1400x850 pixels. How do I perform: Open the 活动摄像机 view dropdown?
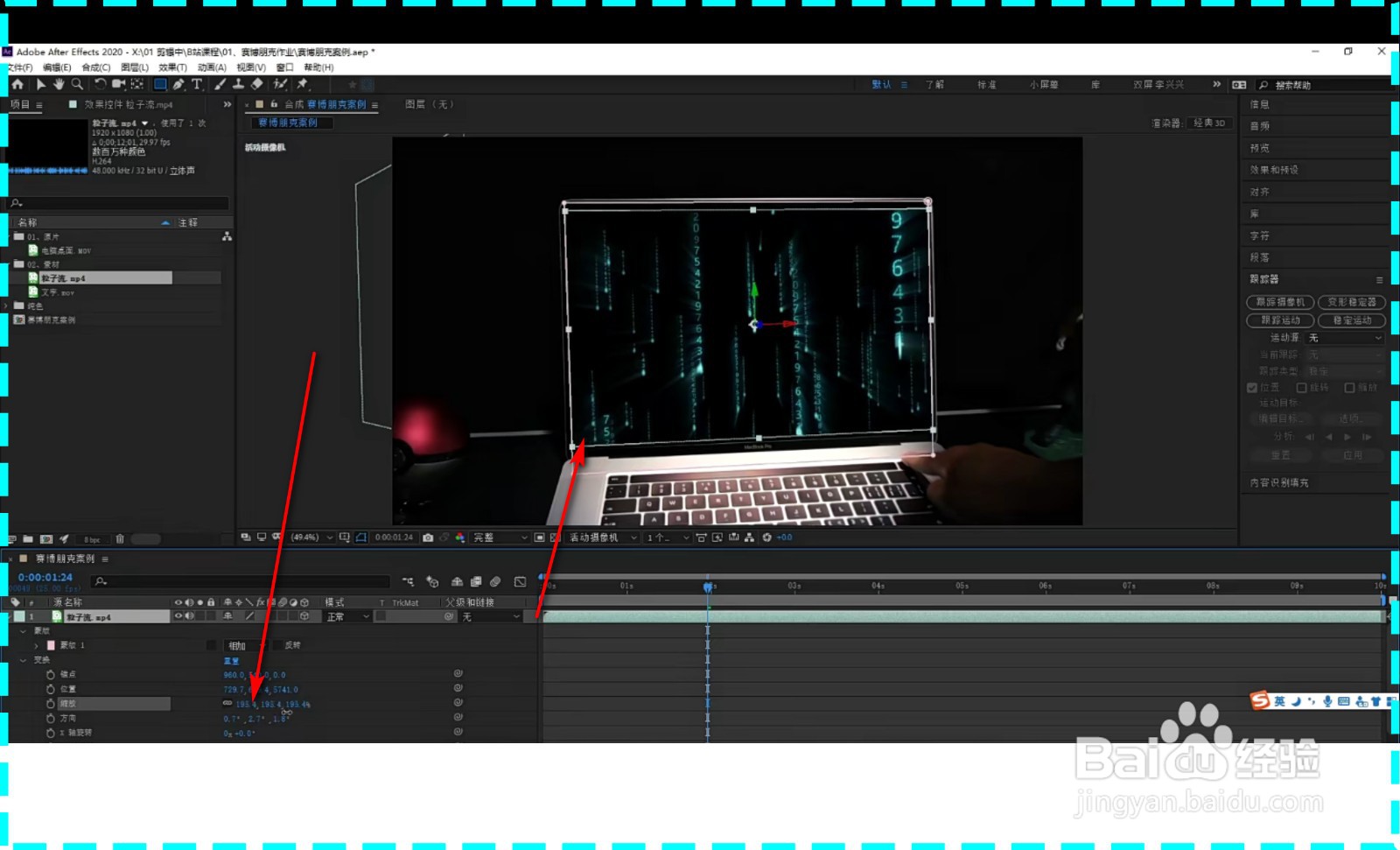coord(603,537)
